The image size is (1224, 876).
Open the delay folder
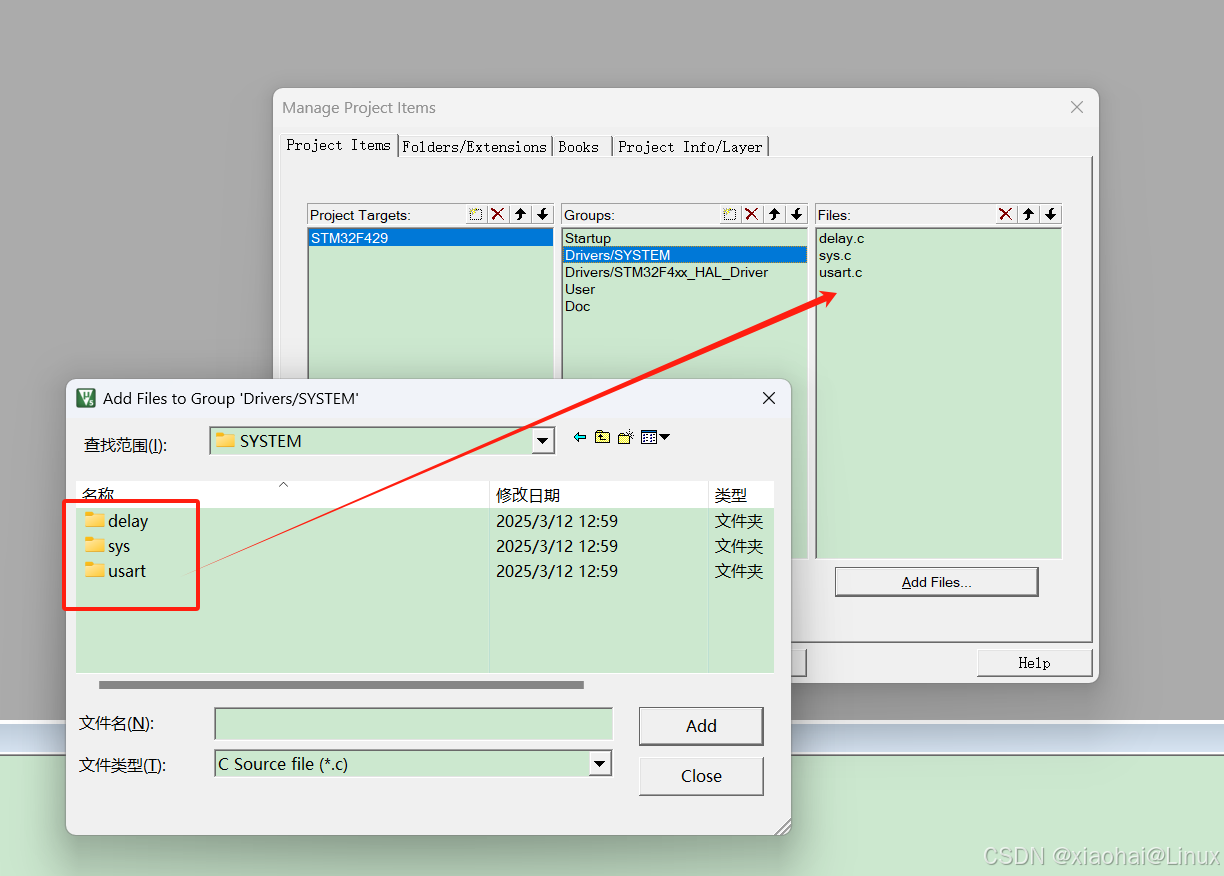(117, 521)
